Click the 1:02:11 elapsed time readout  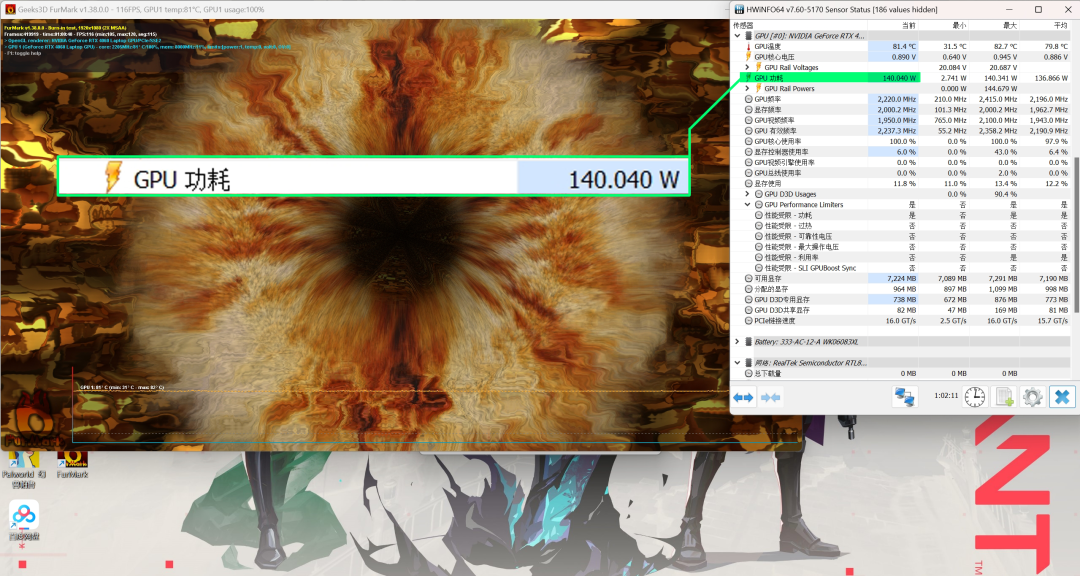pos(946,395)
